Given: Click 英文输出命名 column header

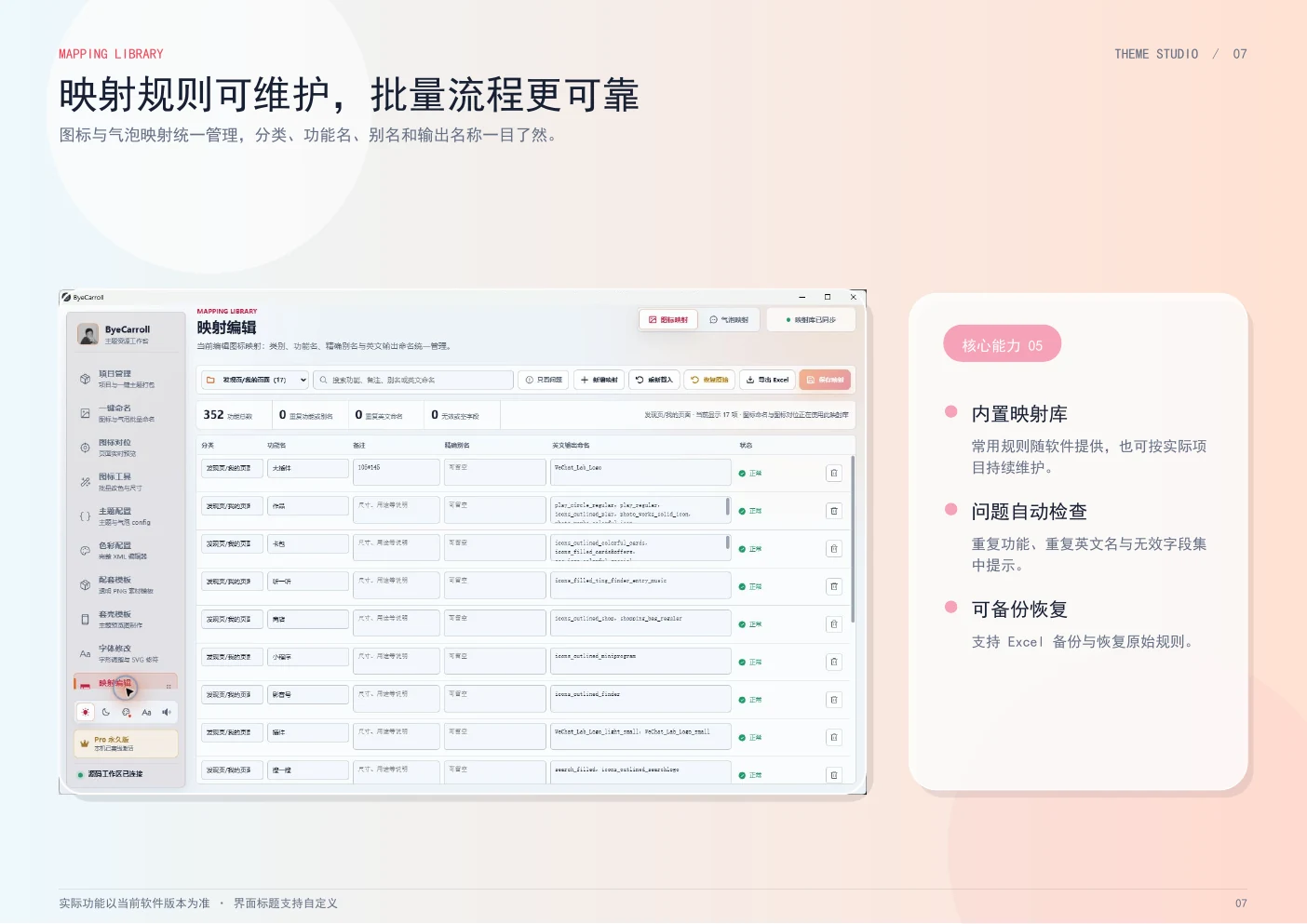Looking at the screenshot, I should (571, 445).
